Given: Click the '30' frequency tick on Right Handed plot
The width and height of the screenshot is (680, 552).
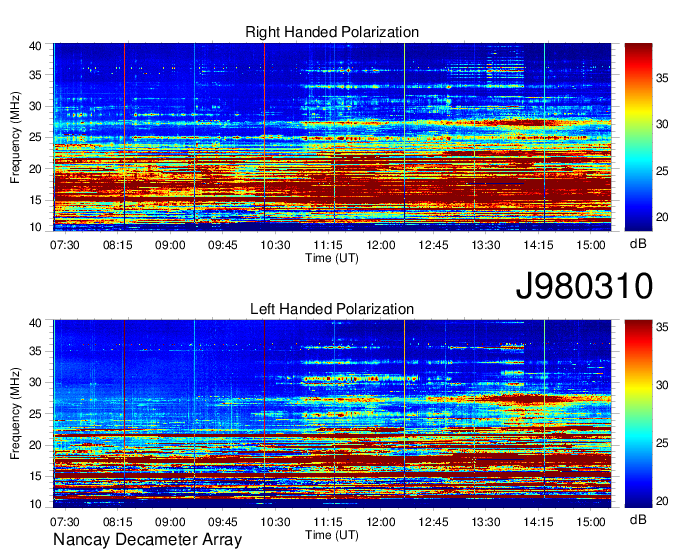Looking at the screenshot, I should (36, 107).
